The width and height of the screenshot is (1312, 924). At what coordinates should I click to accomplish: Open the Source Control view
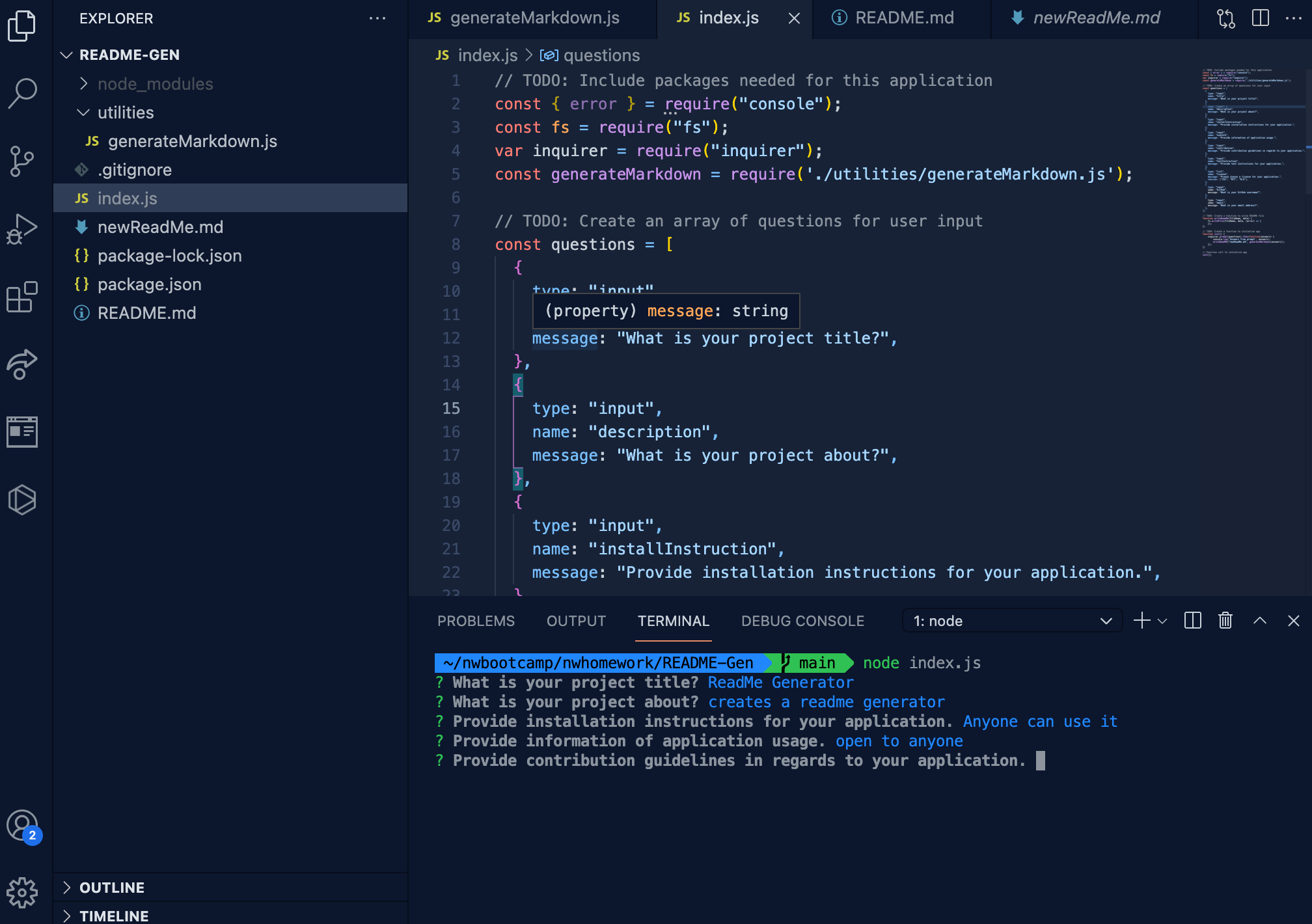[x=23, y=161]
